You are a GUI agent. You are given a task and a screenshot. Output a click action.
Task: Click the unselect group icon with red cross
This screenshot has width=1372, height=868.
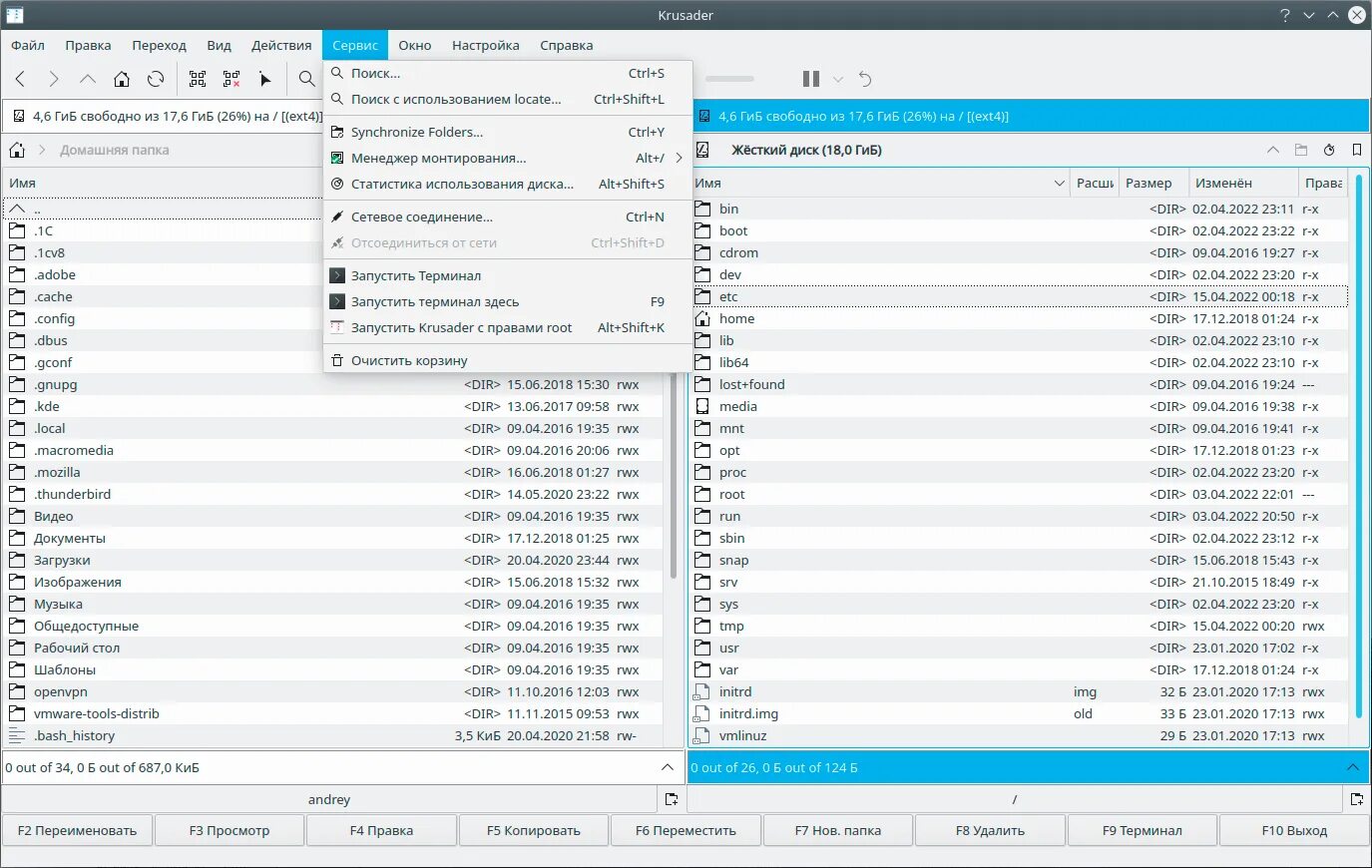[x=231, y=79]
